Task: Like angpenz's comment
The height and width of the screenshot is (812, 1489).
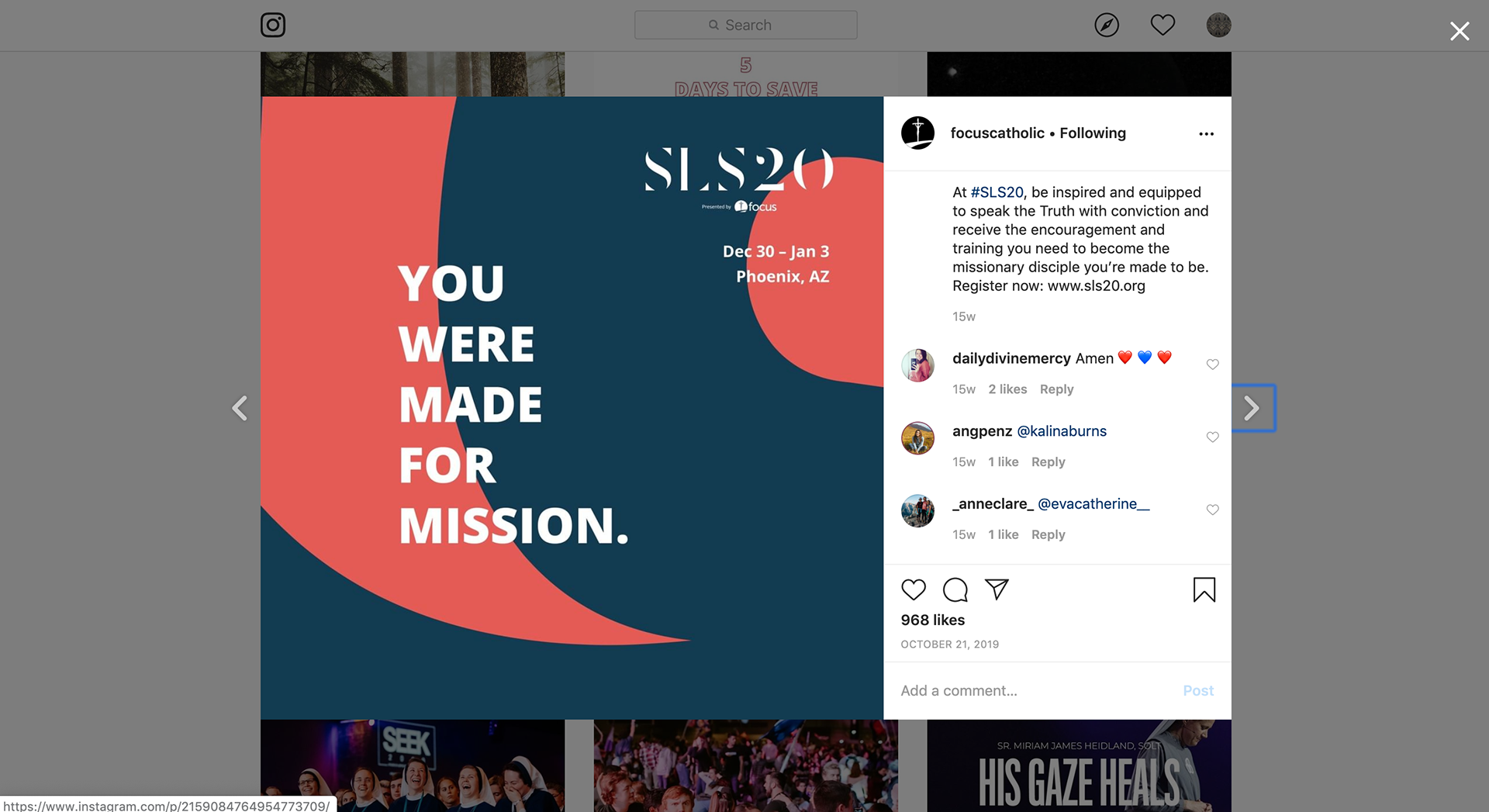Action: click(1213, 437)
